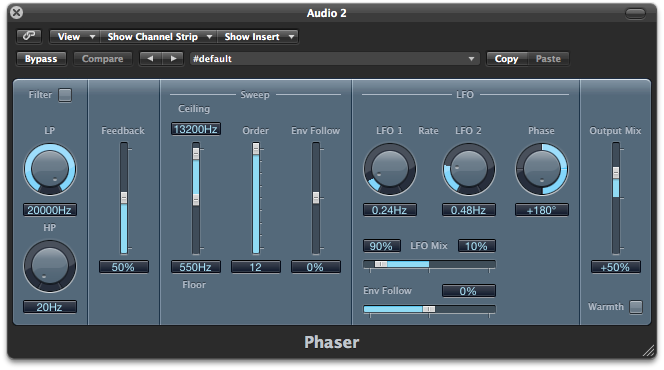Click the Sweep Env Follow slider handle
The width and height of the screenshot is (664, 370).
(x=316, y=197)
